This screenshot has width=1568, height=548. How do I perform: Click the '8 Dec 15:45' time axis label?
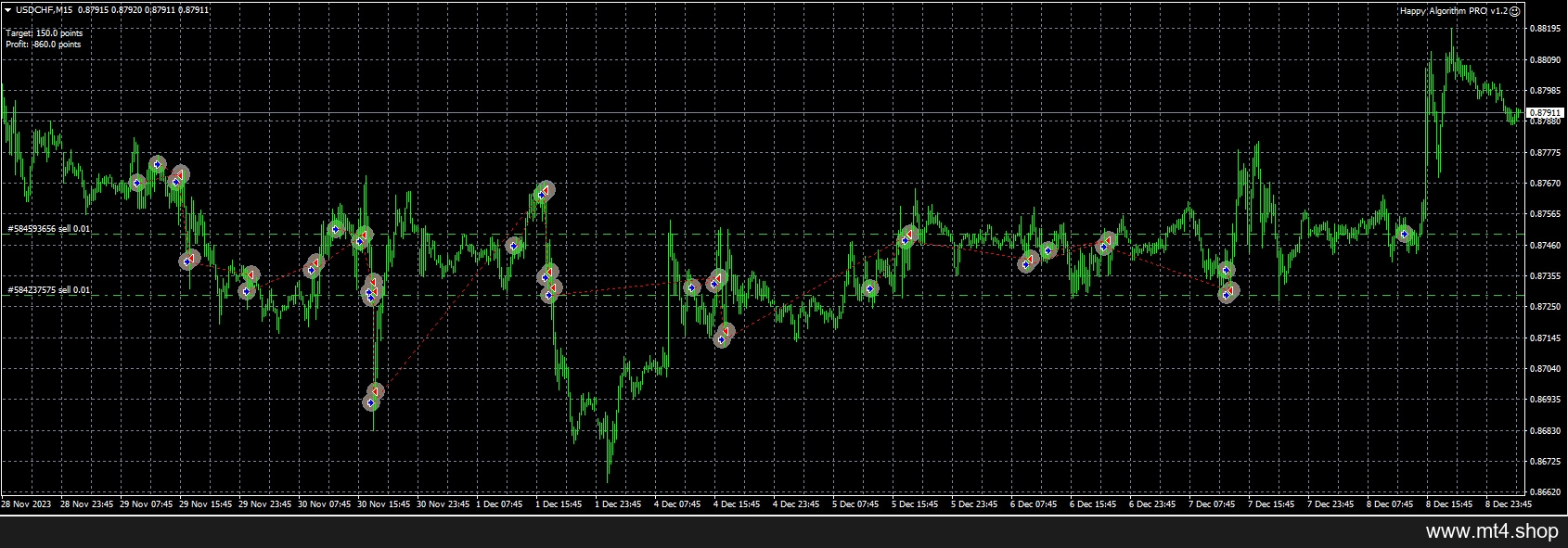coord(1449,505)
